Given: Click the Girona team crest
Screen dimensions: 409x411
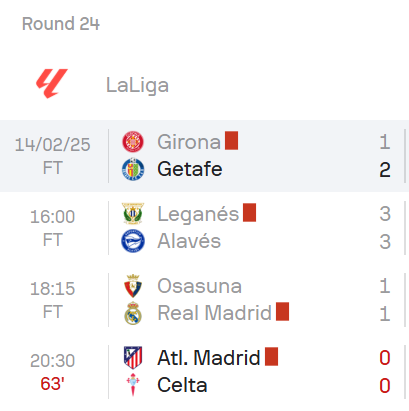Looking at the screenshot, I should pyautogui.click(x=133, y=142).
